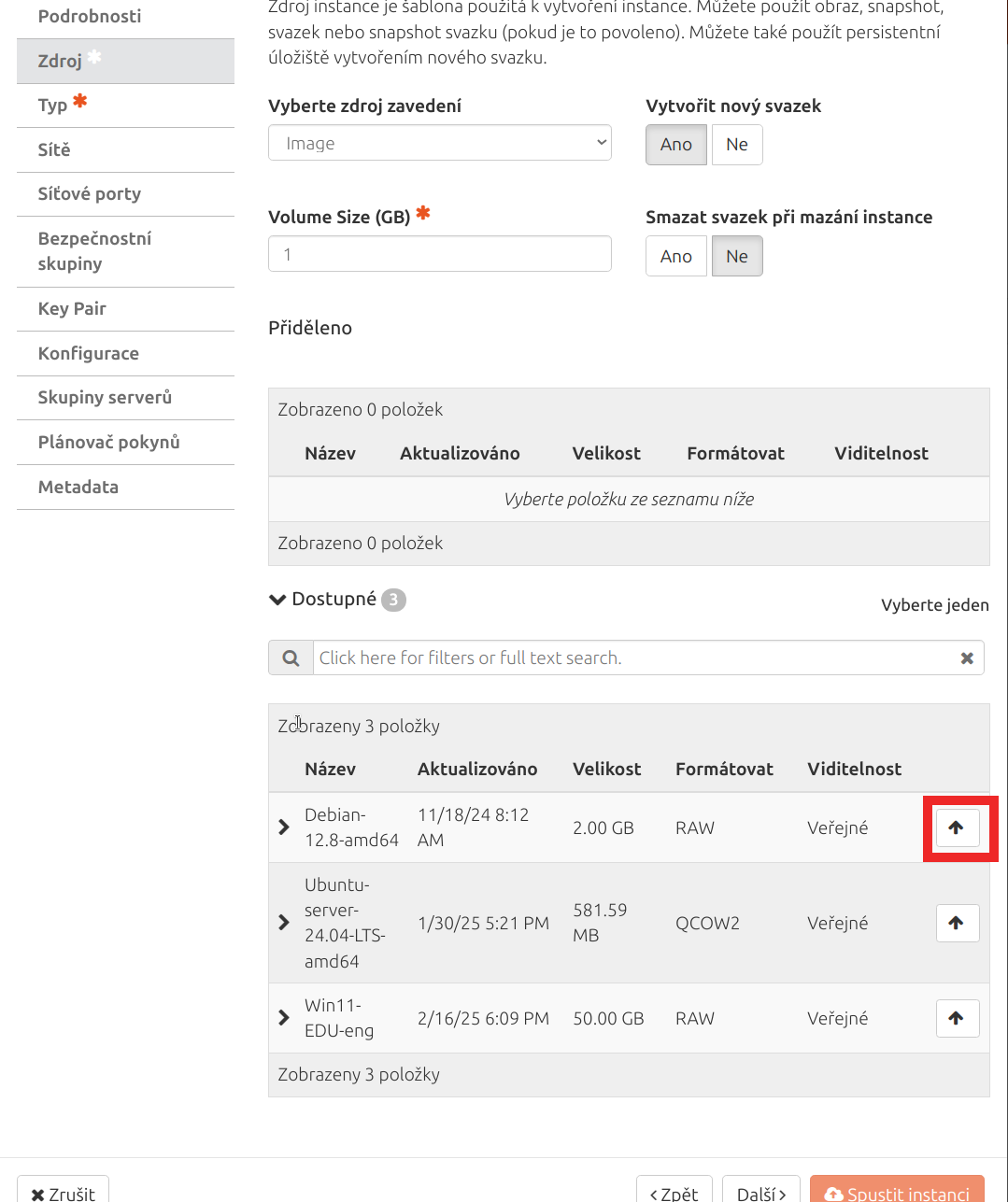Viewport: 1008px width, 1202px height.
Task: Choose Ano for creating a new volume
Action: click(676, 145)
